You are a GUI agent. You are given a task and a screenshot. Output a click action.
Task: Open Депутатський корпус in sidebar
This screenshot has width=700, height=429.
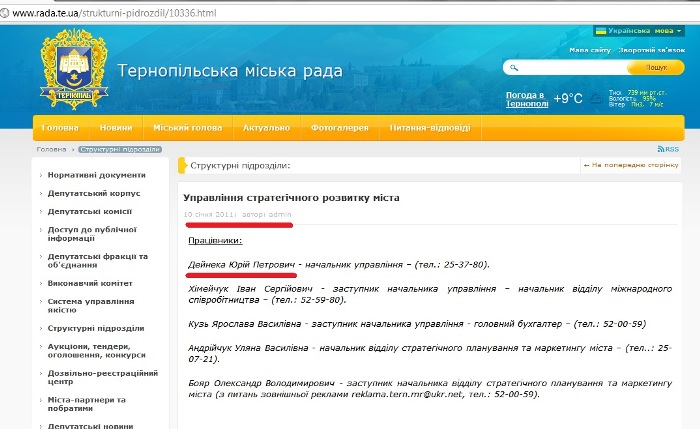[x=94, y=193]
